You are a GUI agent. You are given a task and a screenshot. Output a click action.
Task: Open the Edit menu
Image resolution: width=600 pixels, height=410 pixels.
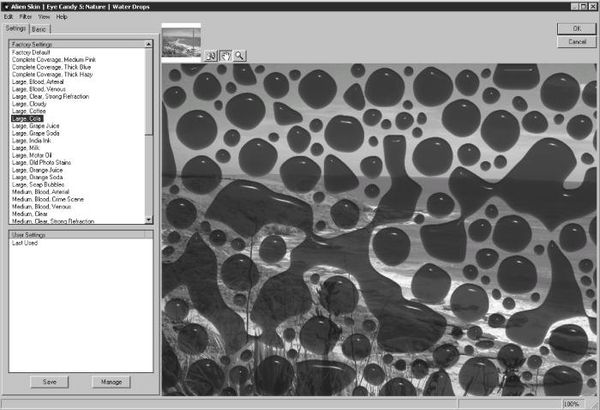pos(9,17)
